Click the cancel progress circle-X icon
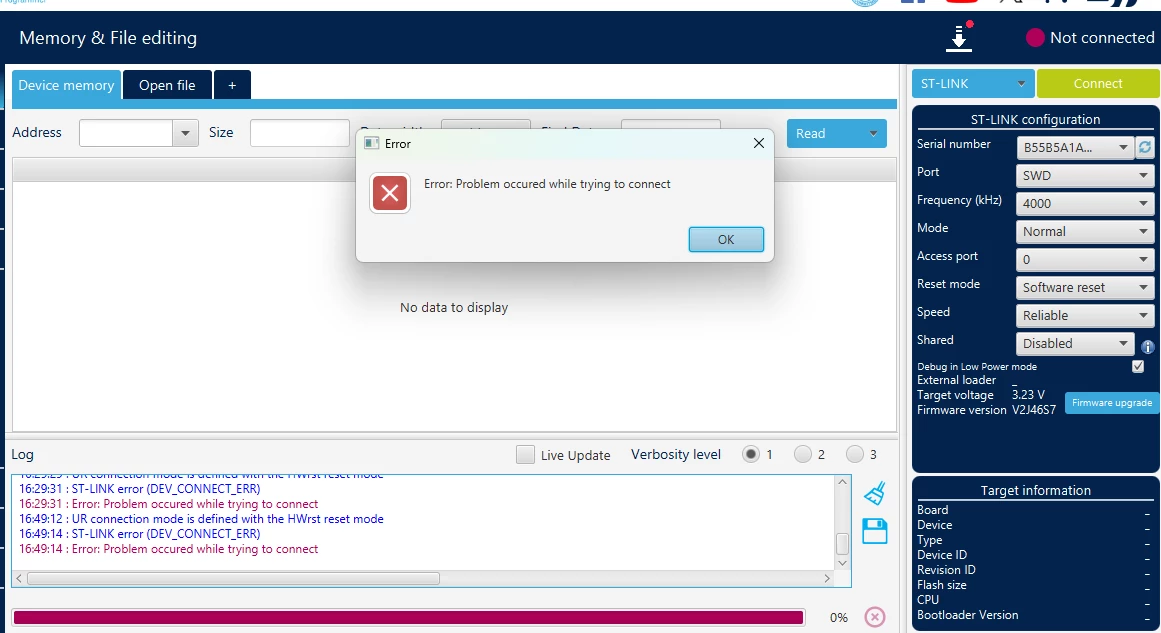This screenshot has width=1161, height=633. coord(874,617)
